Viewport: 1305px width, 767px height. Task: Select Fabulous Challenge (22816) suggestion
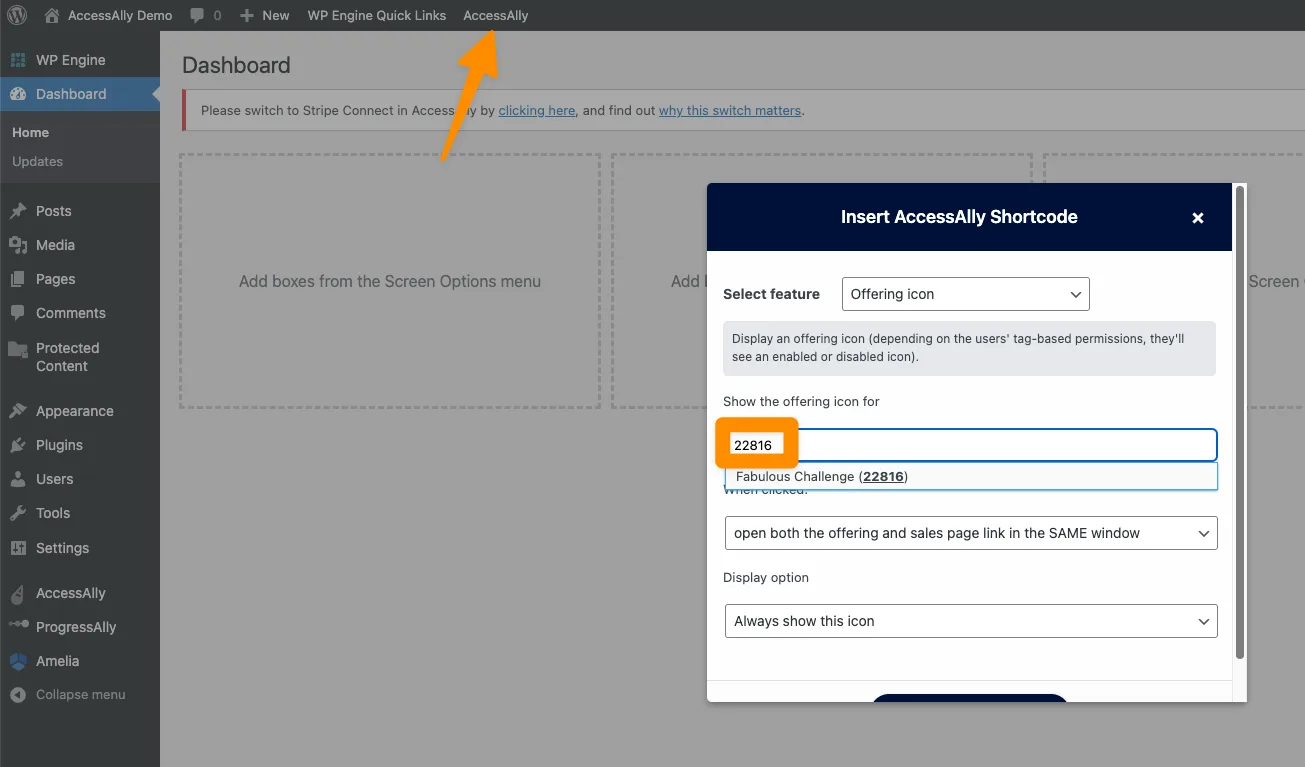821,477
